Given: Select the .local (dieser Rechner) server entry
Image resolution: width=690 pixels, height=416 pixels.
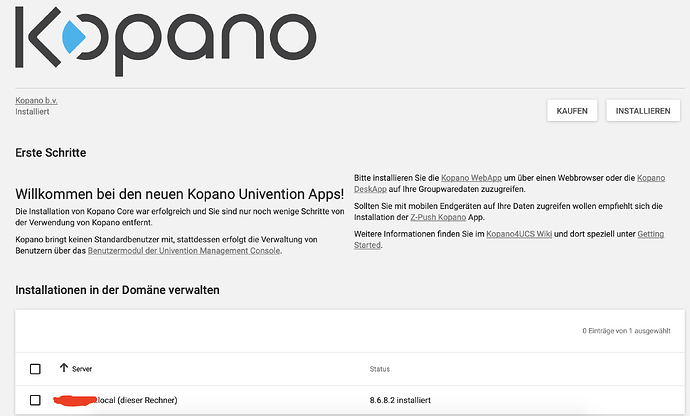Looking at the screenshot, I should pos(115,400).
